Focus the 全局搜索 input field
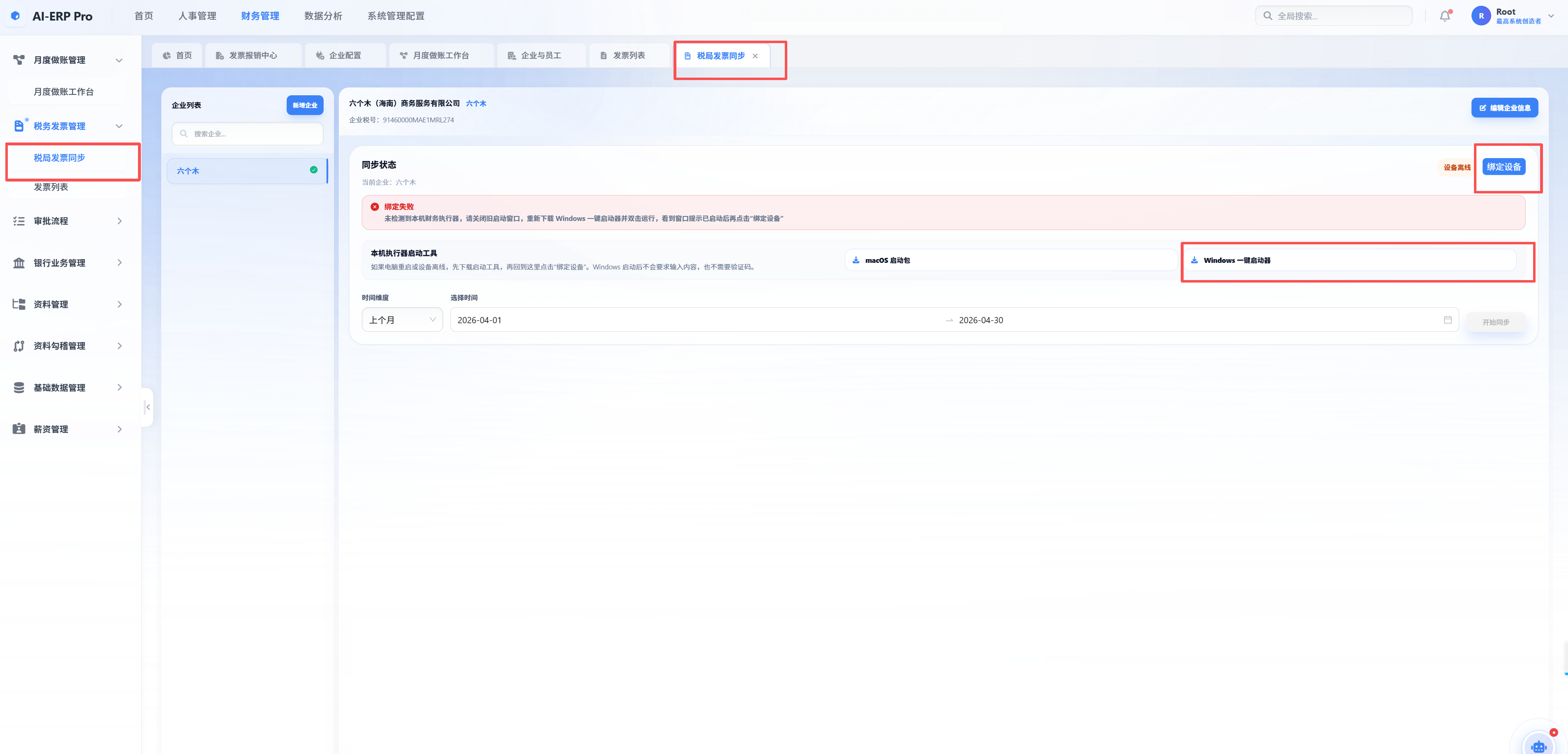The image size is (1568, 754). (1333, 16)
